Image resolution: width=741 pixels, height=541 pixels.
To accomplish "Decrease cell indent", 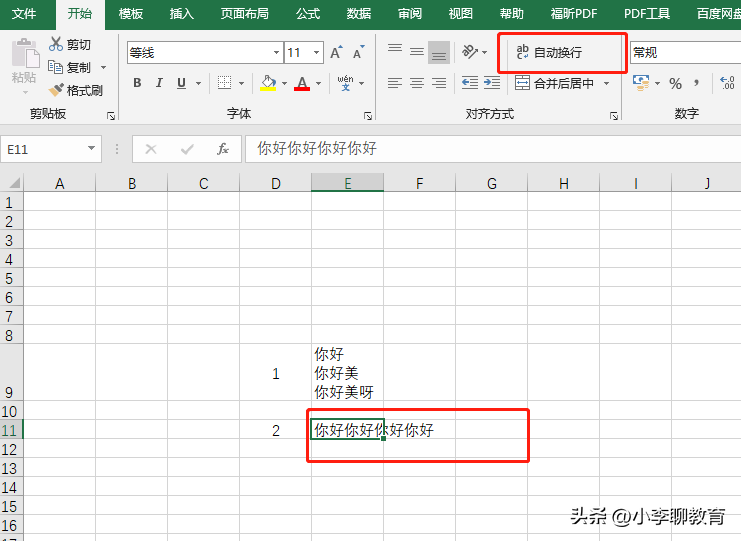I will [470, 83].
